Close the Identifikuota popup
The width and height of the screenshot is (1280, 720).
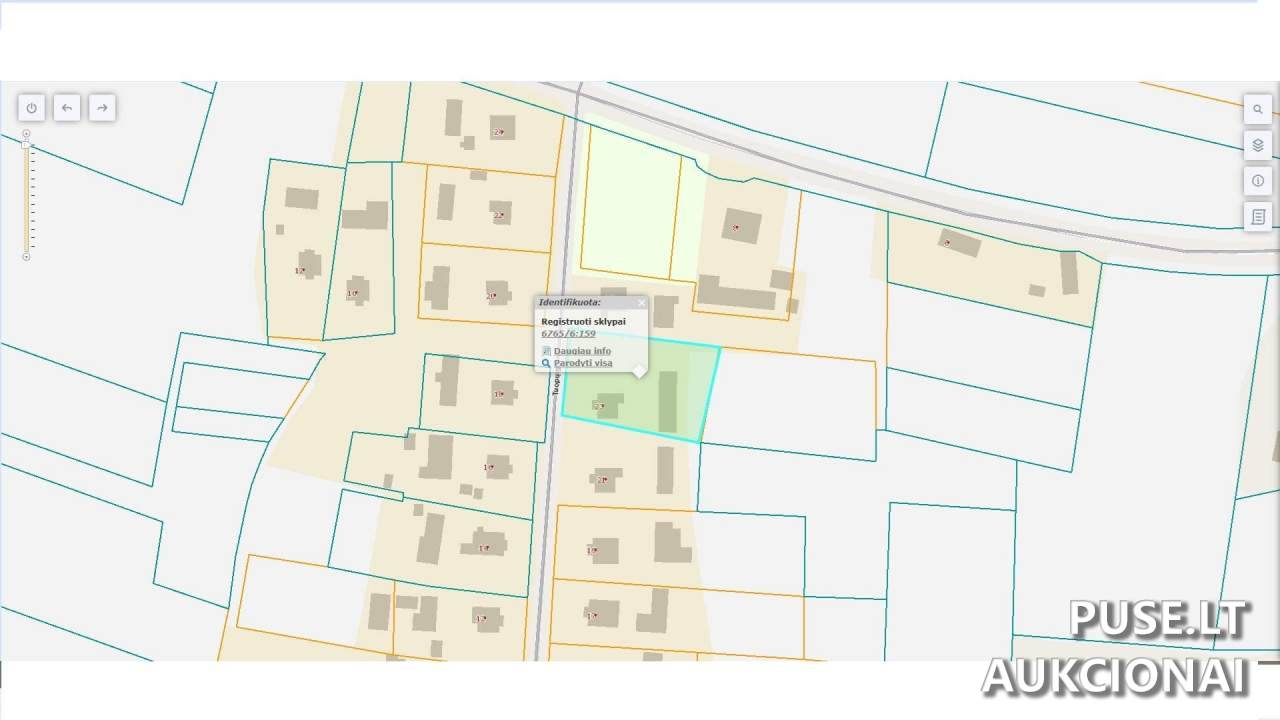pos(642,302)
